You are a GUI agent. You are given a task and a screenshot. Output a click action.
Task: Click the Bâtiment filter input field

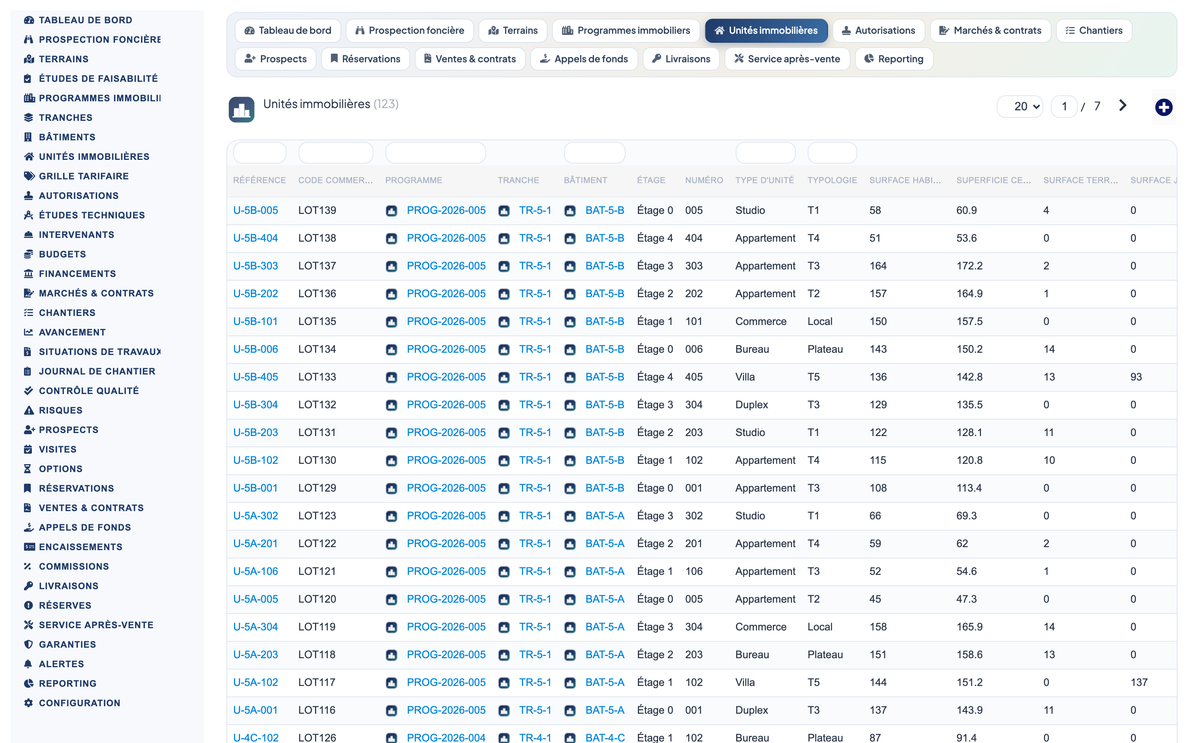coord(594,153)
